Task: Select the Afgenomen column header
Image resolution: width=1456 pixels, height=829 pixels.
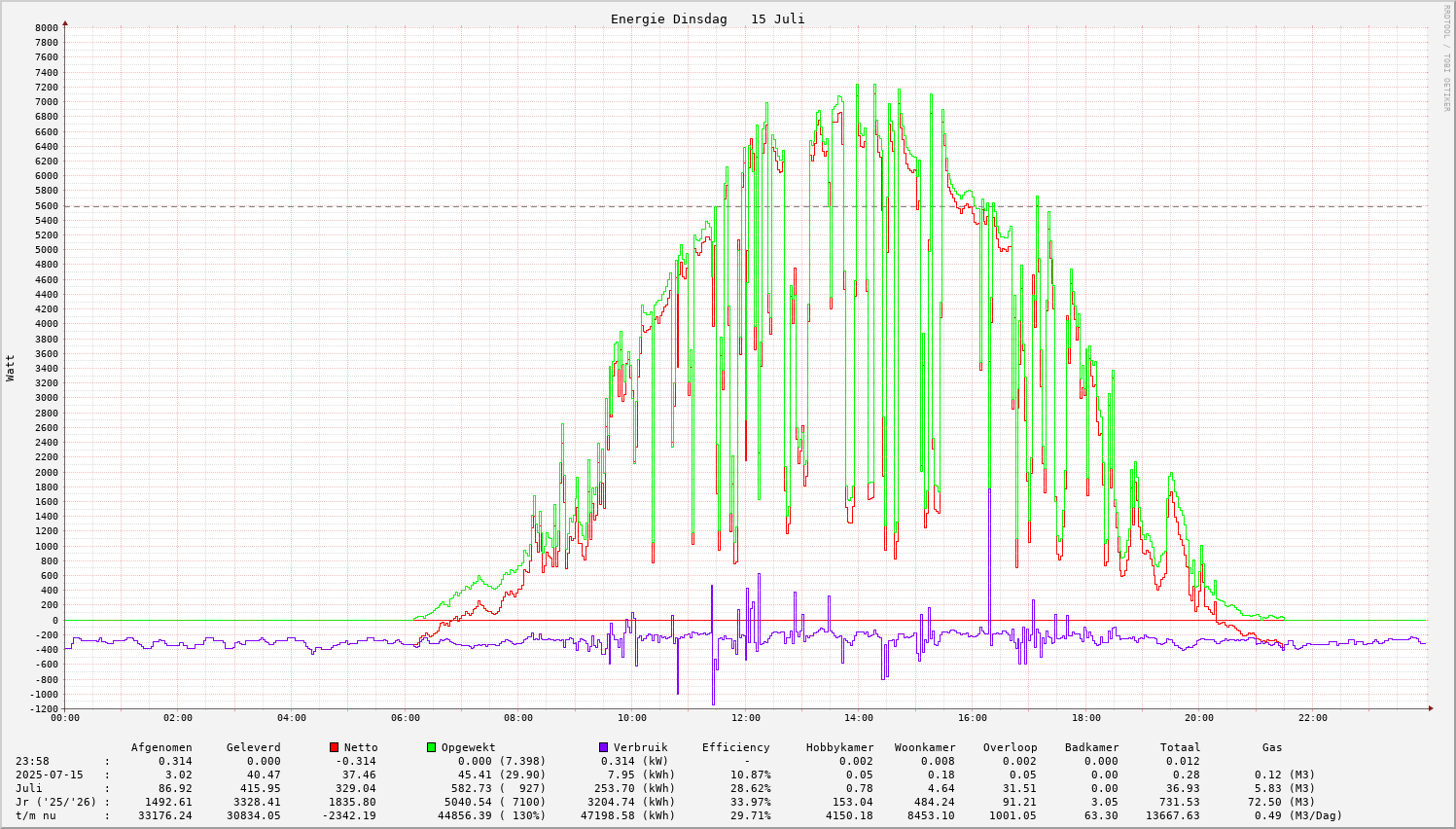Action: click(x=161, y=747)
